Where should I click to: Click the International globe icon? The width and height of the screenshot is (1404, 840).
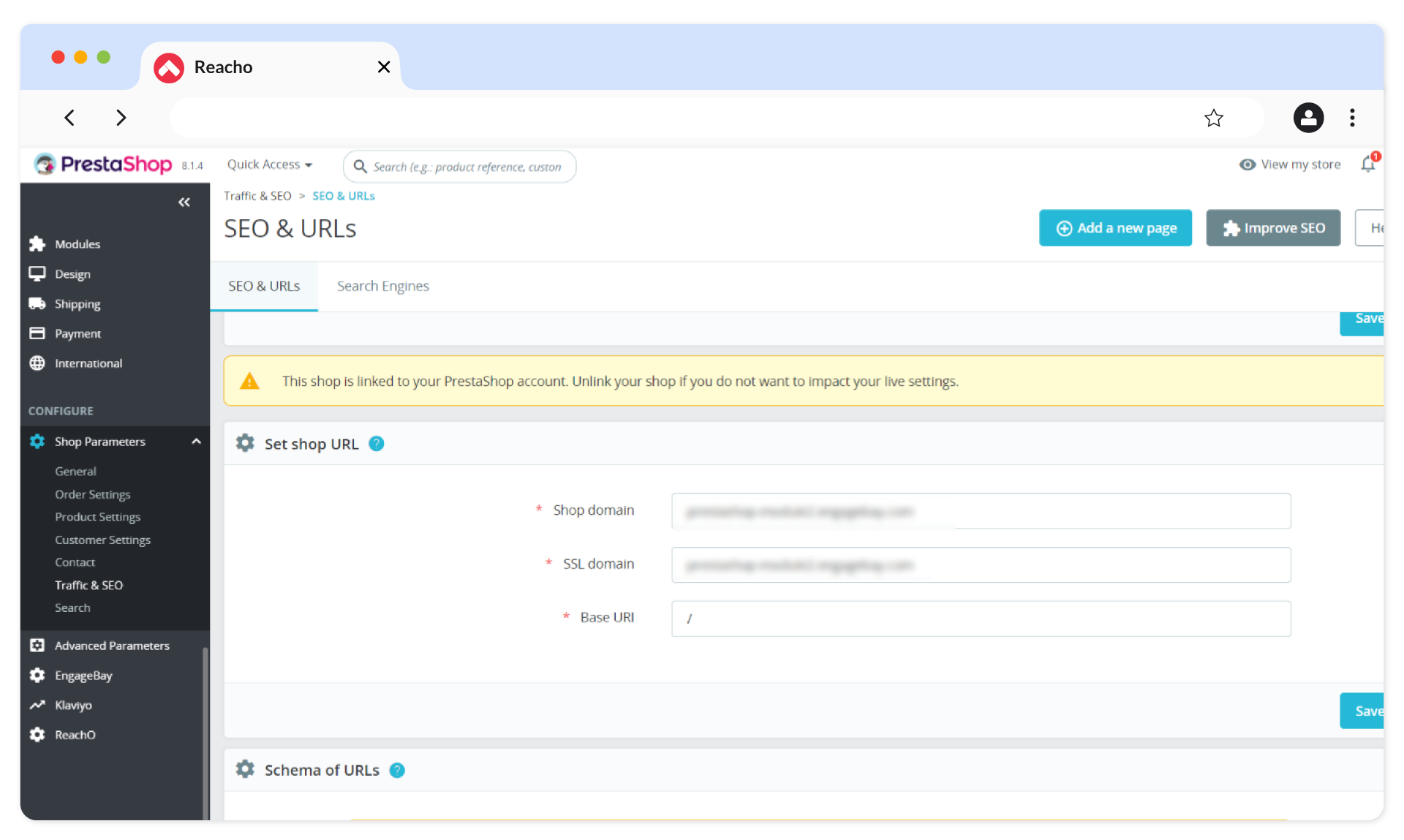point(37,363)
